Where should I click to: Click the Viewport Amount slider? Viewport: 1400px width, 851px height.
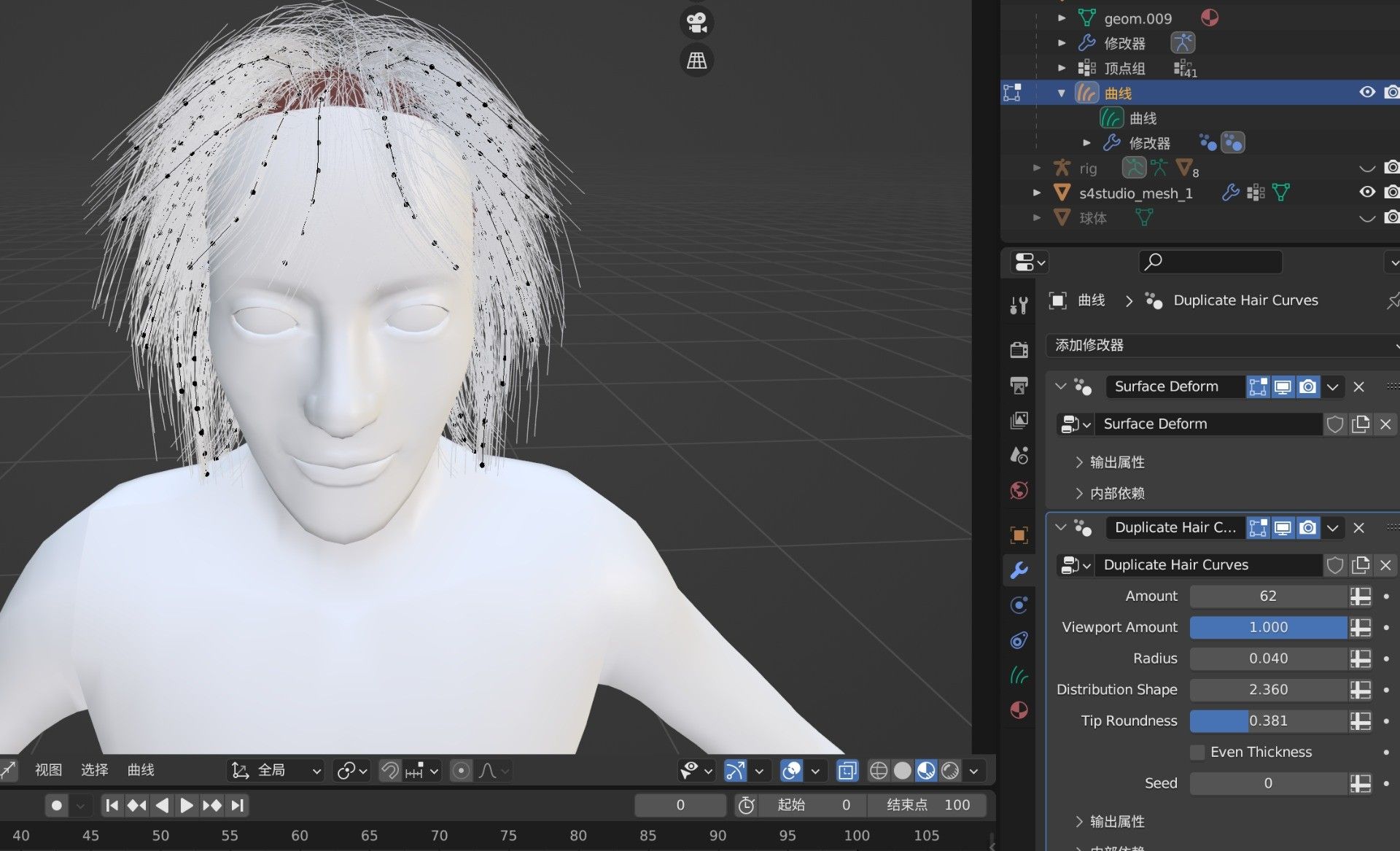pyautogui.click(x=1269, y=627)
